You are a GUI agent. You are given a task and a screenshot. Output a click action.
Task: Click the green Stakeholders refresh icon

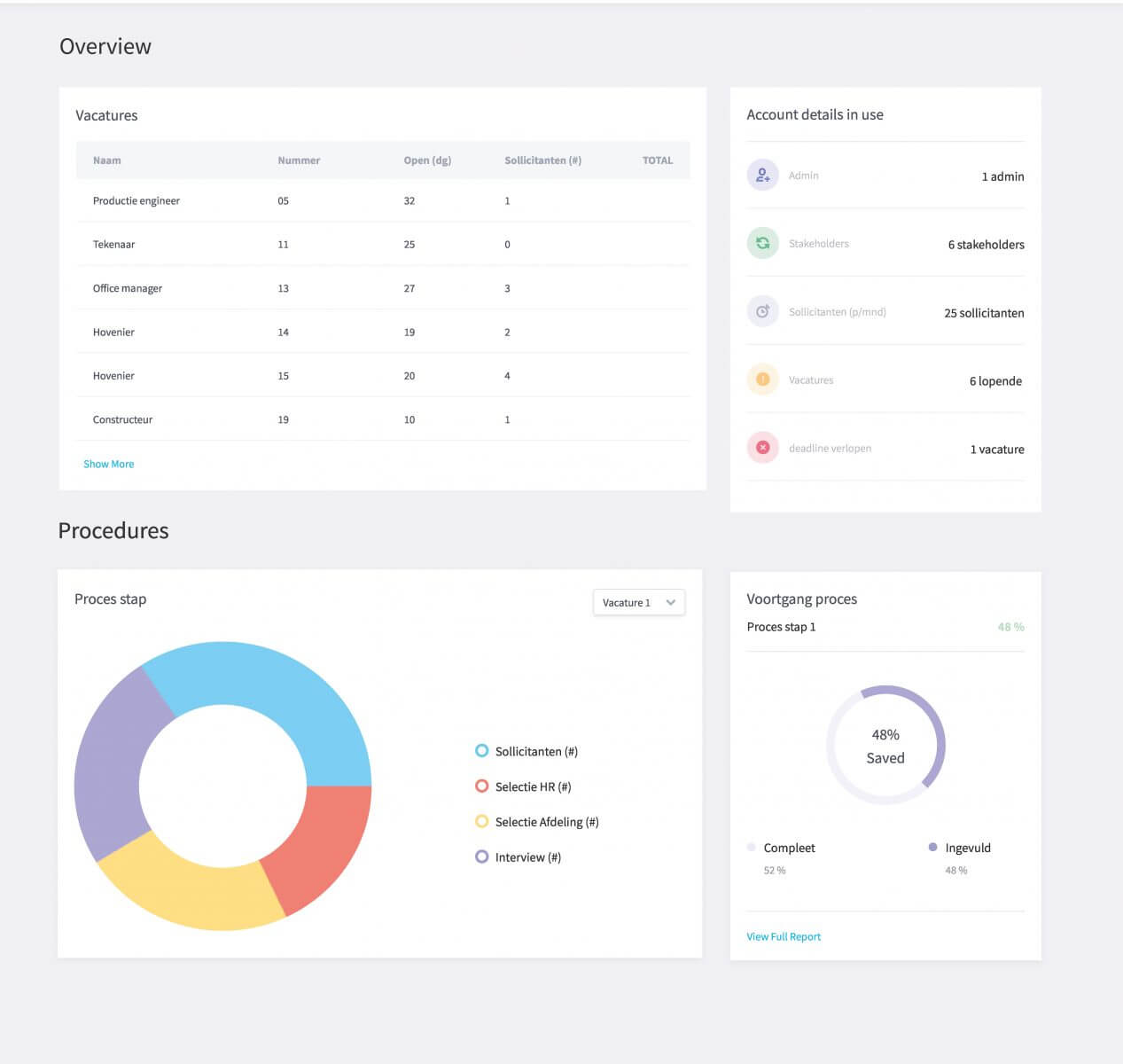pyautogui.click(x=762, y=243)
